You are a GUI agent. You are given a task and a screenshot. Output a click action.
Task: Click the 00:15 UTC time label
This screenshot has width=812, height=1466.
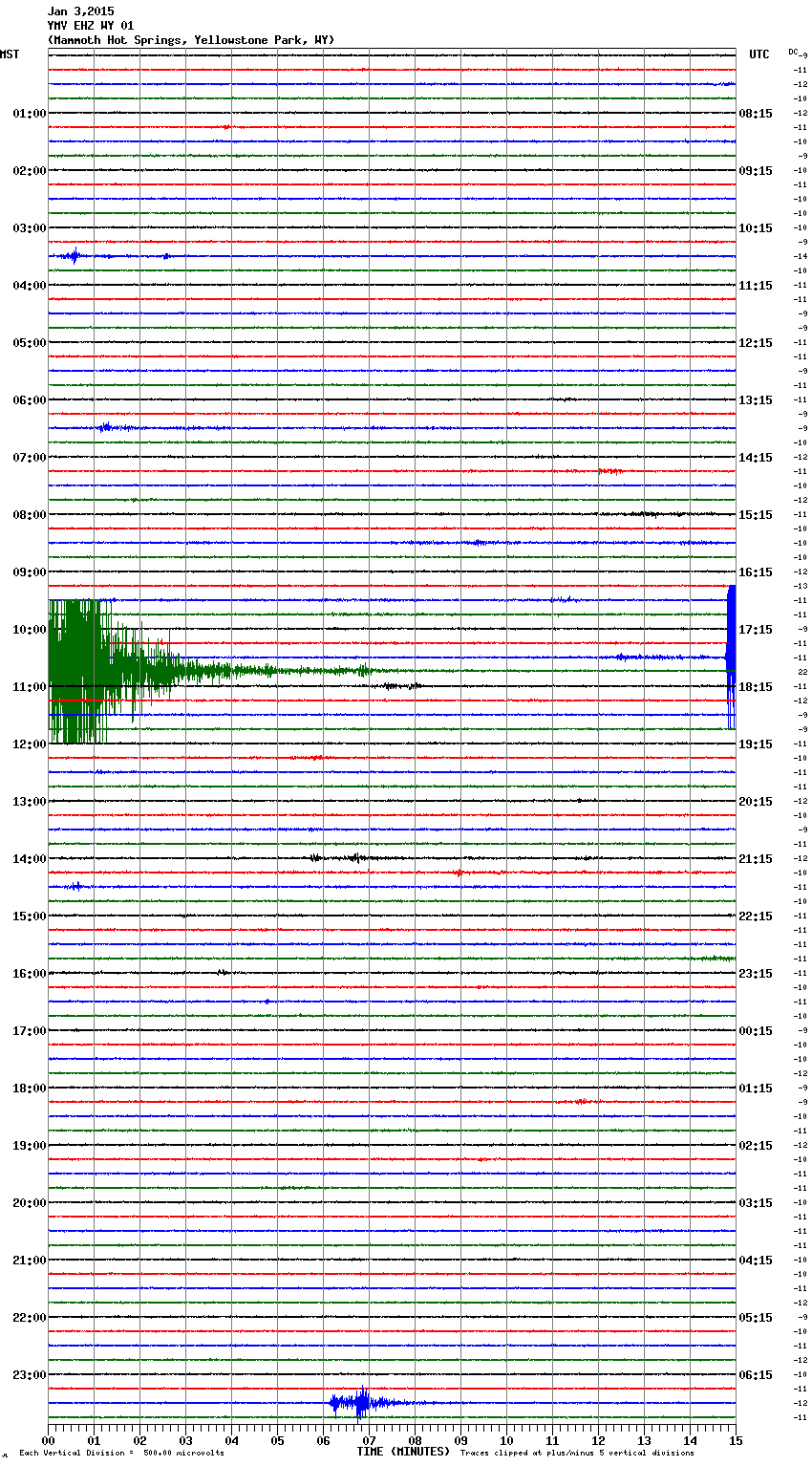click(x=756, y=1031)
